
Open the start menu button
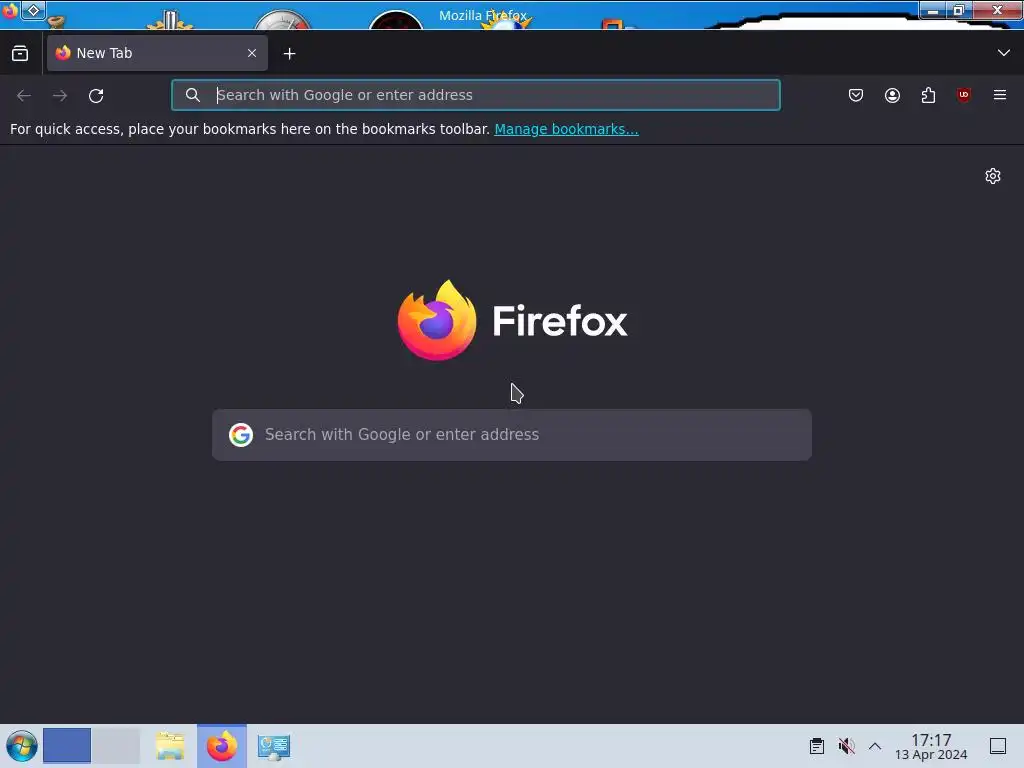[x=22, y=746]
